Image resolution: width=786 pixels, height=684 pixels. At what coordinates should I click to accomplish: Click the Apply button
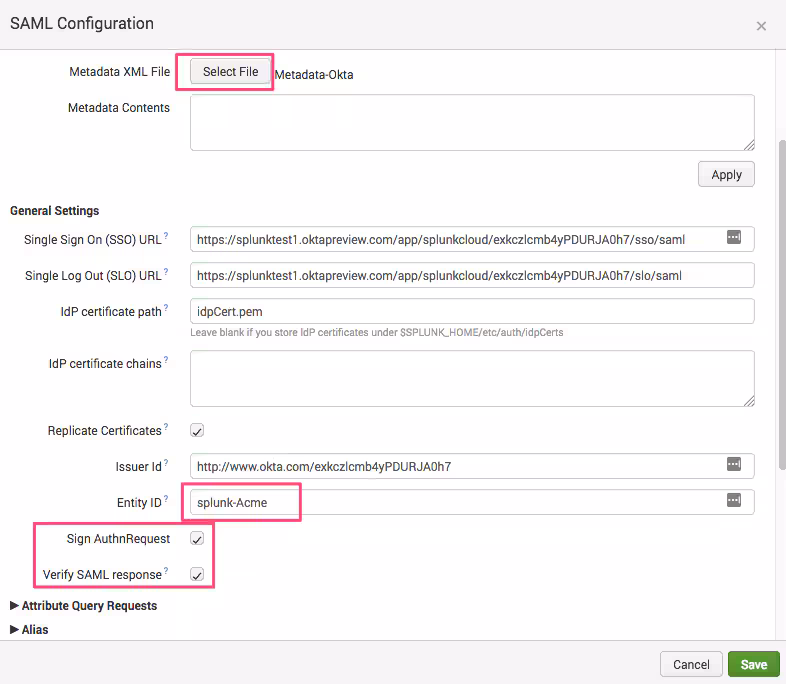click(x=726, y=174)
